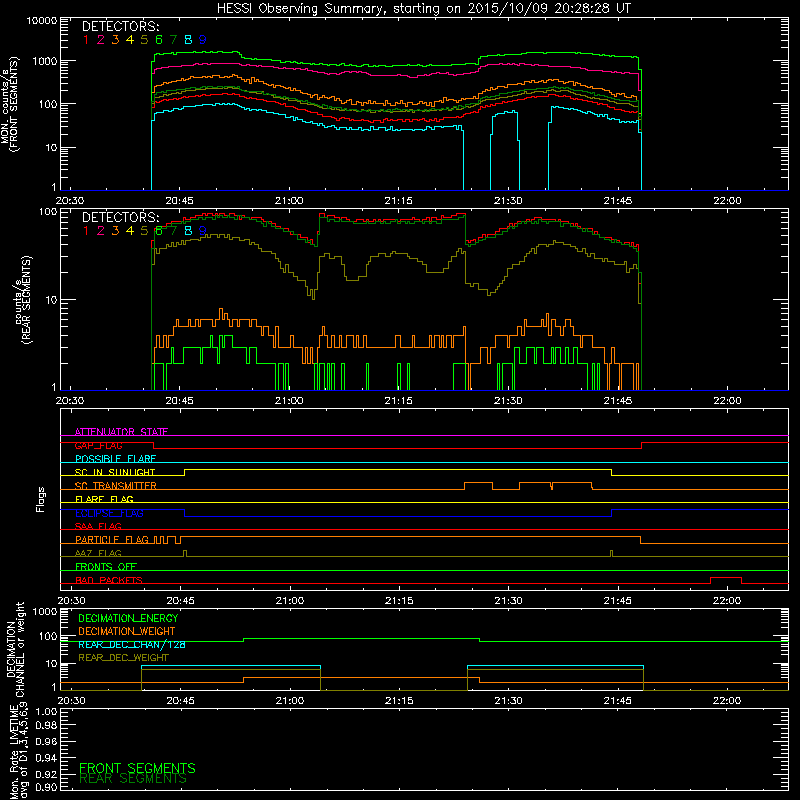This screenshot has height=800, width=800.
Task: Select magenta detector 2 in front segments legend
Action: click(x=101, y=40)
